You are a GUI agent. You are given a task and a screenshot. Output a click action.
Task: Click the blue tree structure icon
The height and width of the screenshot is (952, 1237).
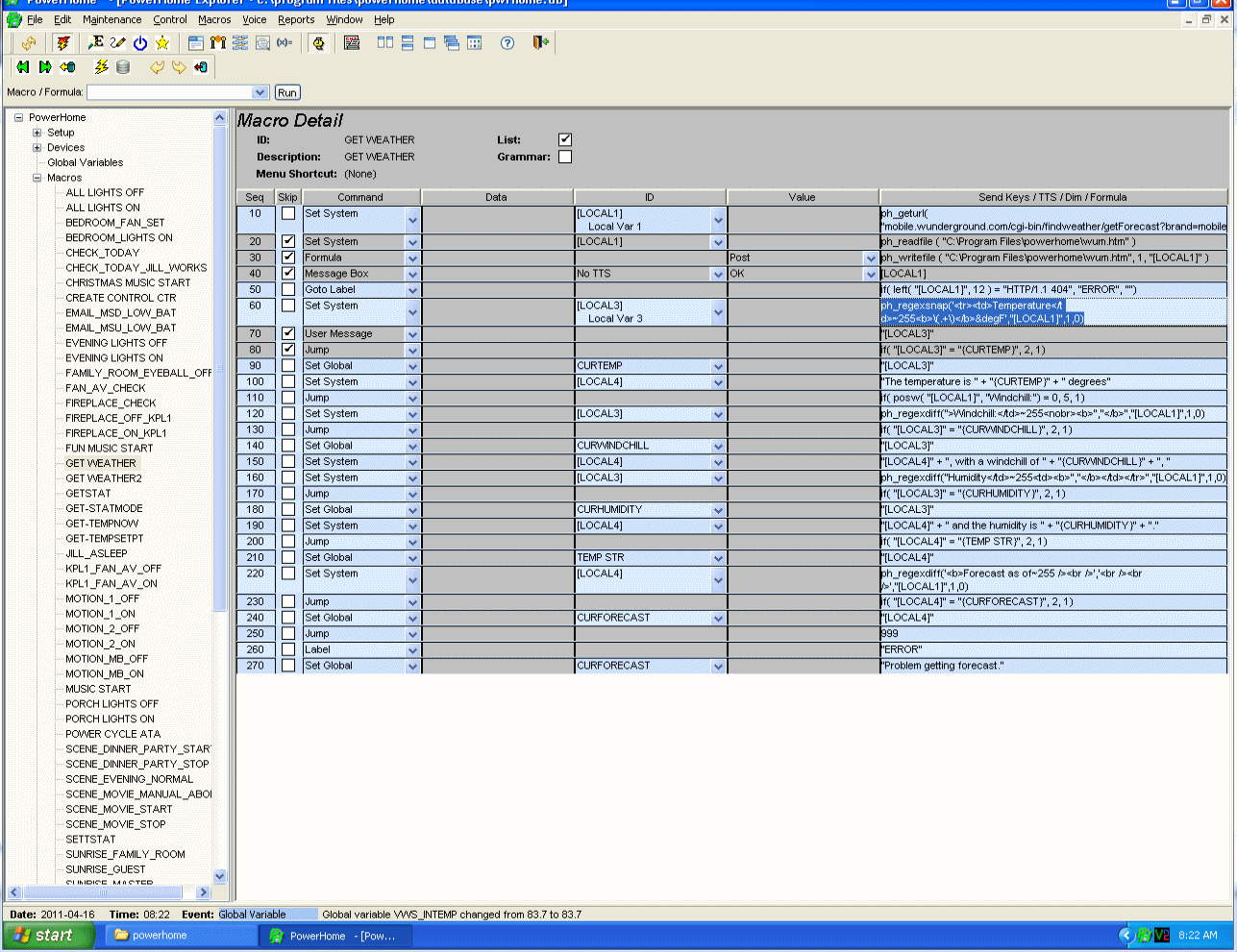click(x=240, y=42)
